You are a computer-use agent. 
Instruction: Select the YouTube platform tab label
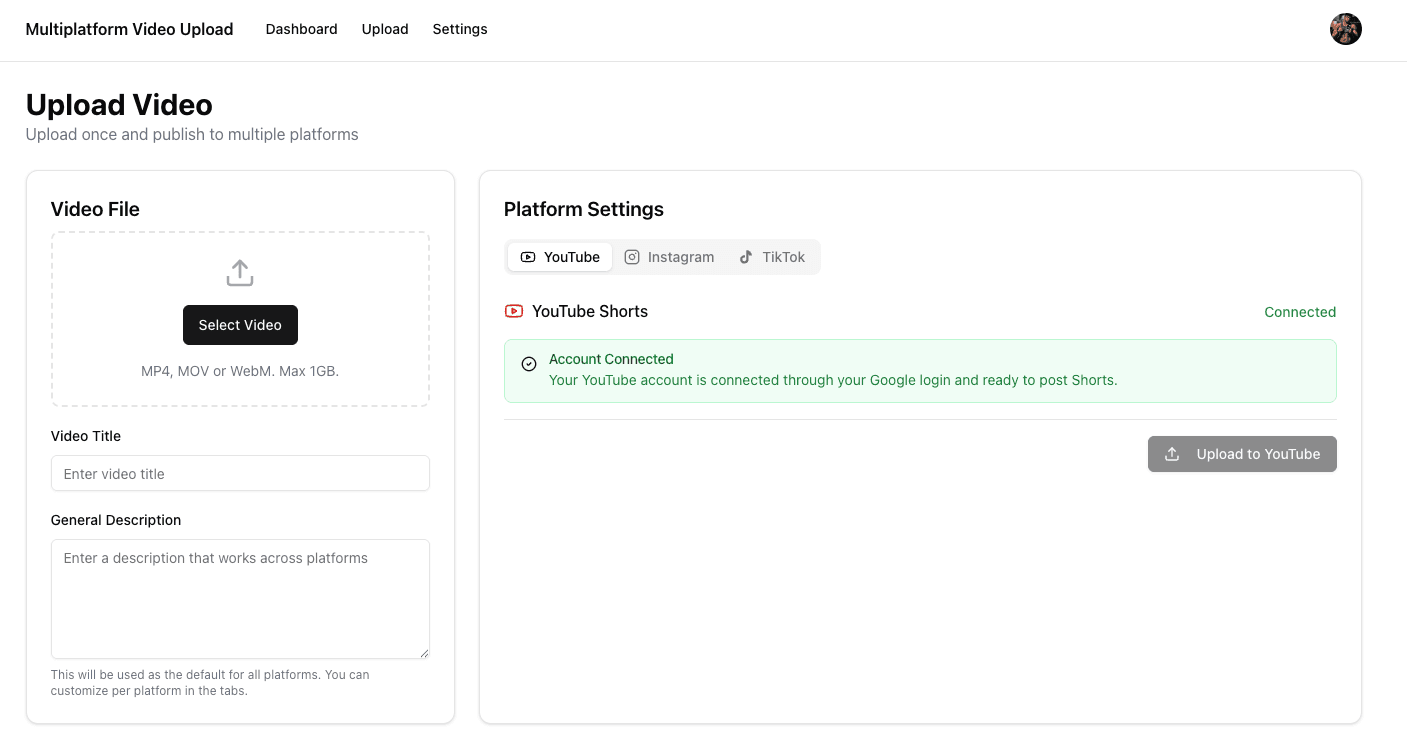tap(572, 257)
